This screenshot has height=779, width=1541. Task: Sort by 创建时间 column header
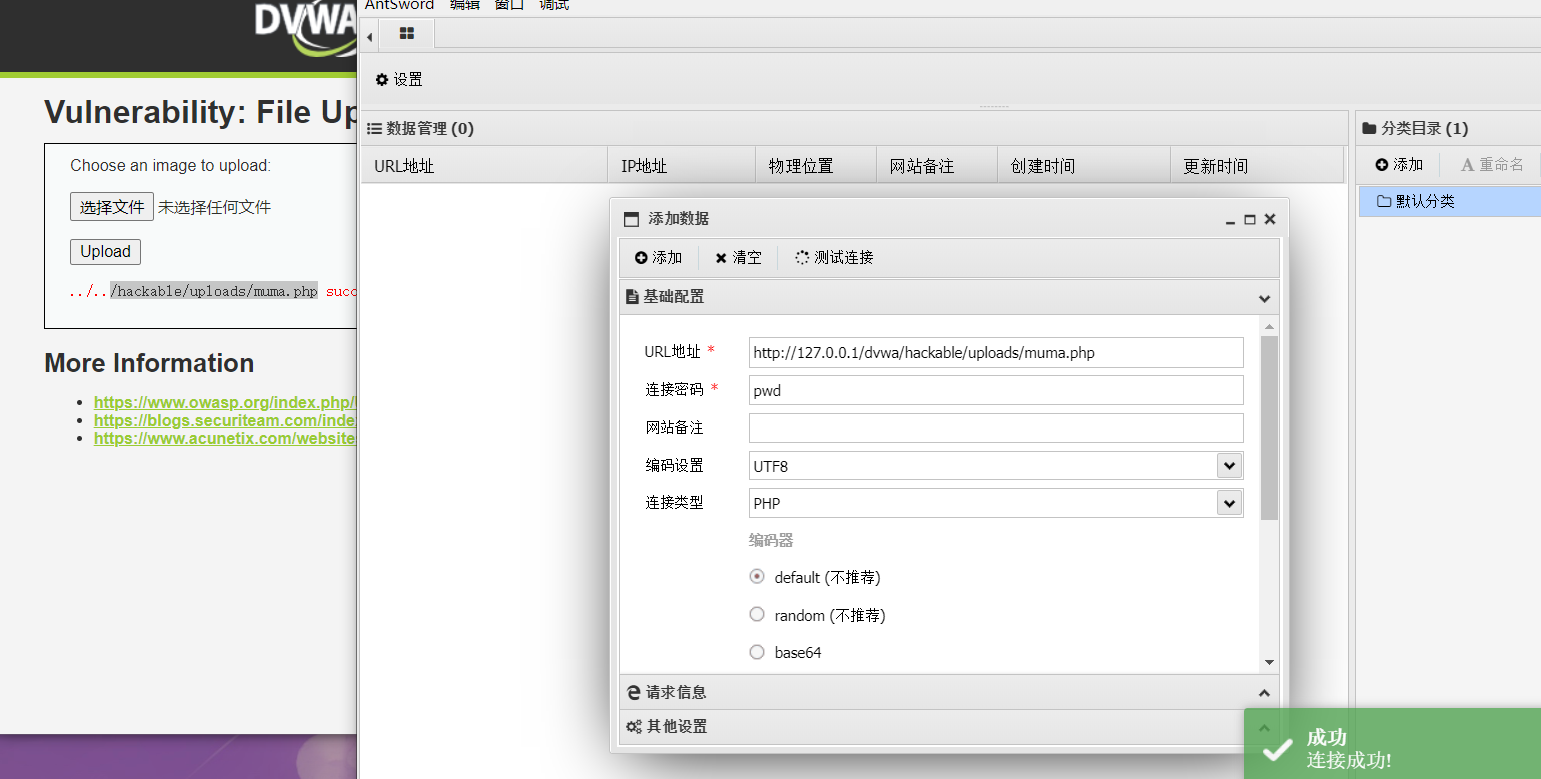(1083, 165)
